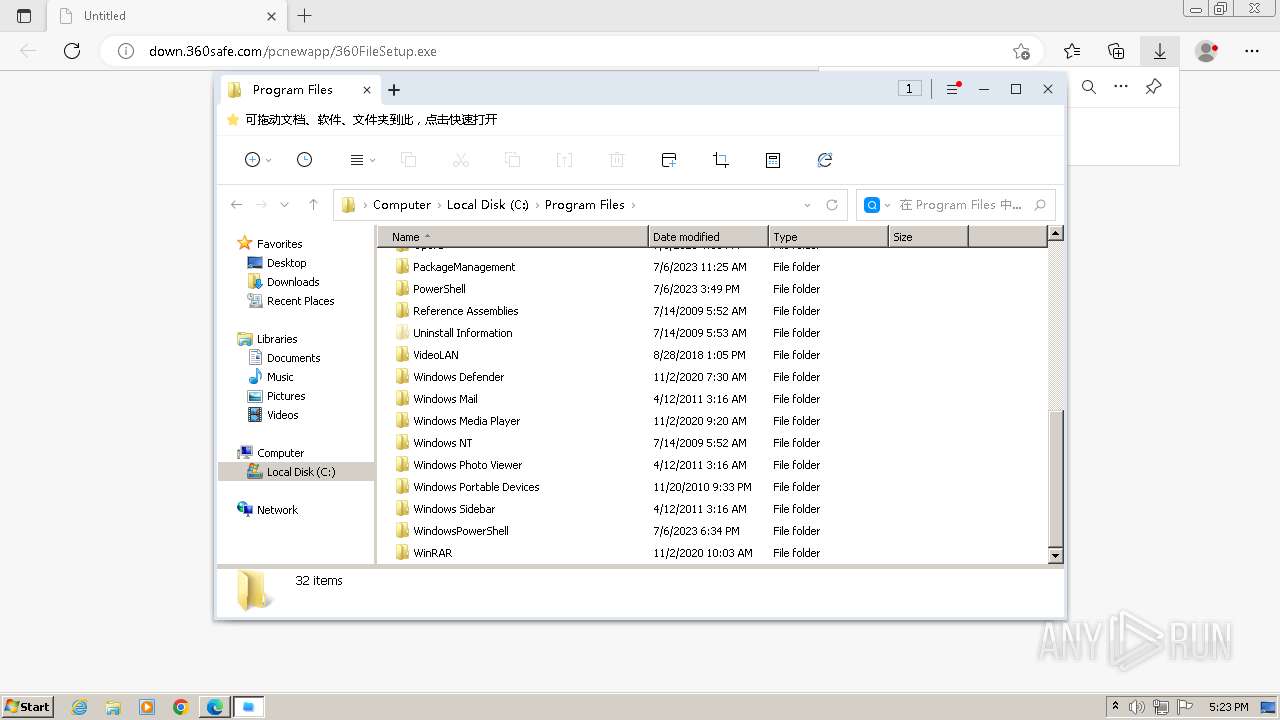Click the new window toolbar icon
Viewport: 1280px width, 720px height.
(669, 160)
